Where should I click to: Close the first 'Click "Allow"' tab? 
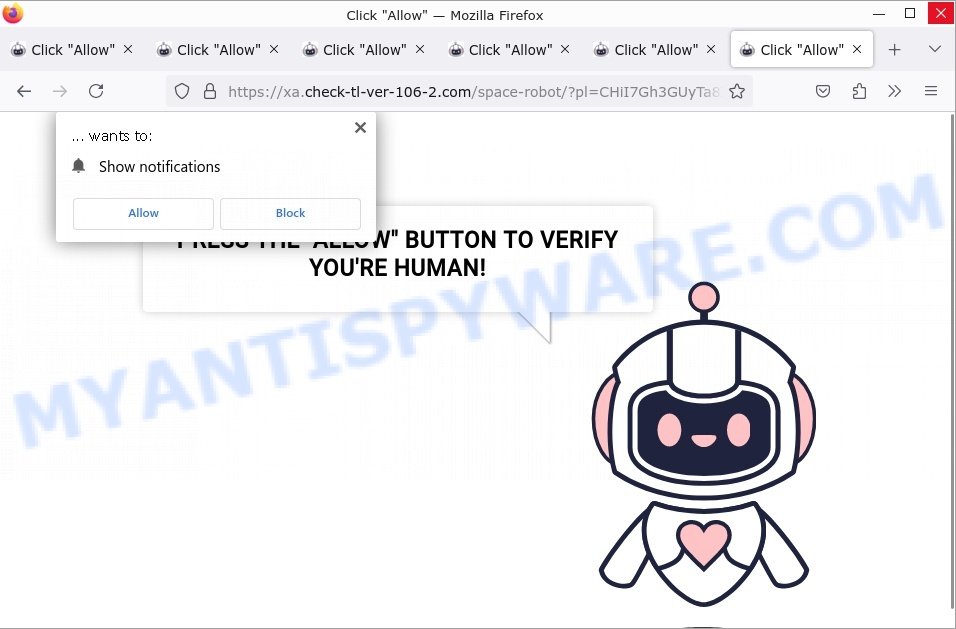[128, 49]
